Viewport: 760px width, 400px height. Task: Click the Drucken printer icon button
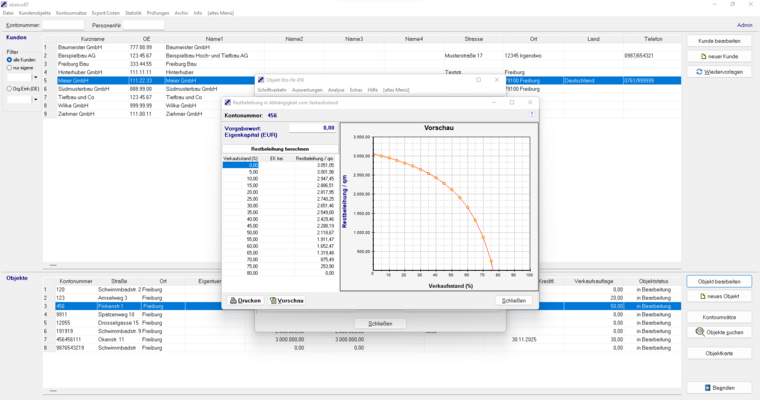(246, 300)
